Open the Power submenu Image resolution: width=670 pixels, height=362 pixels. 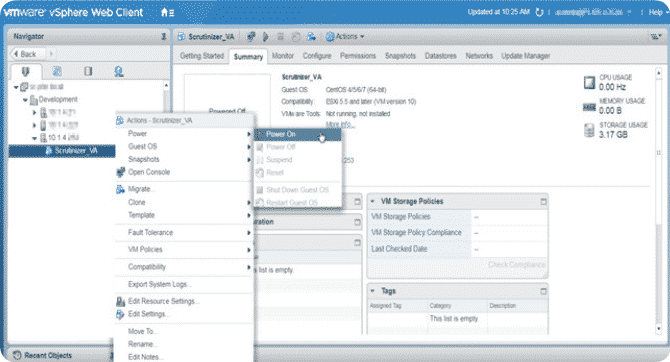point(184,134)
